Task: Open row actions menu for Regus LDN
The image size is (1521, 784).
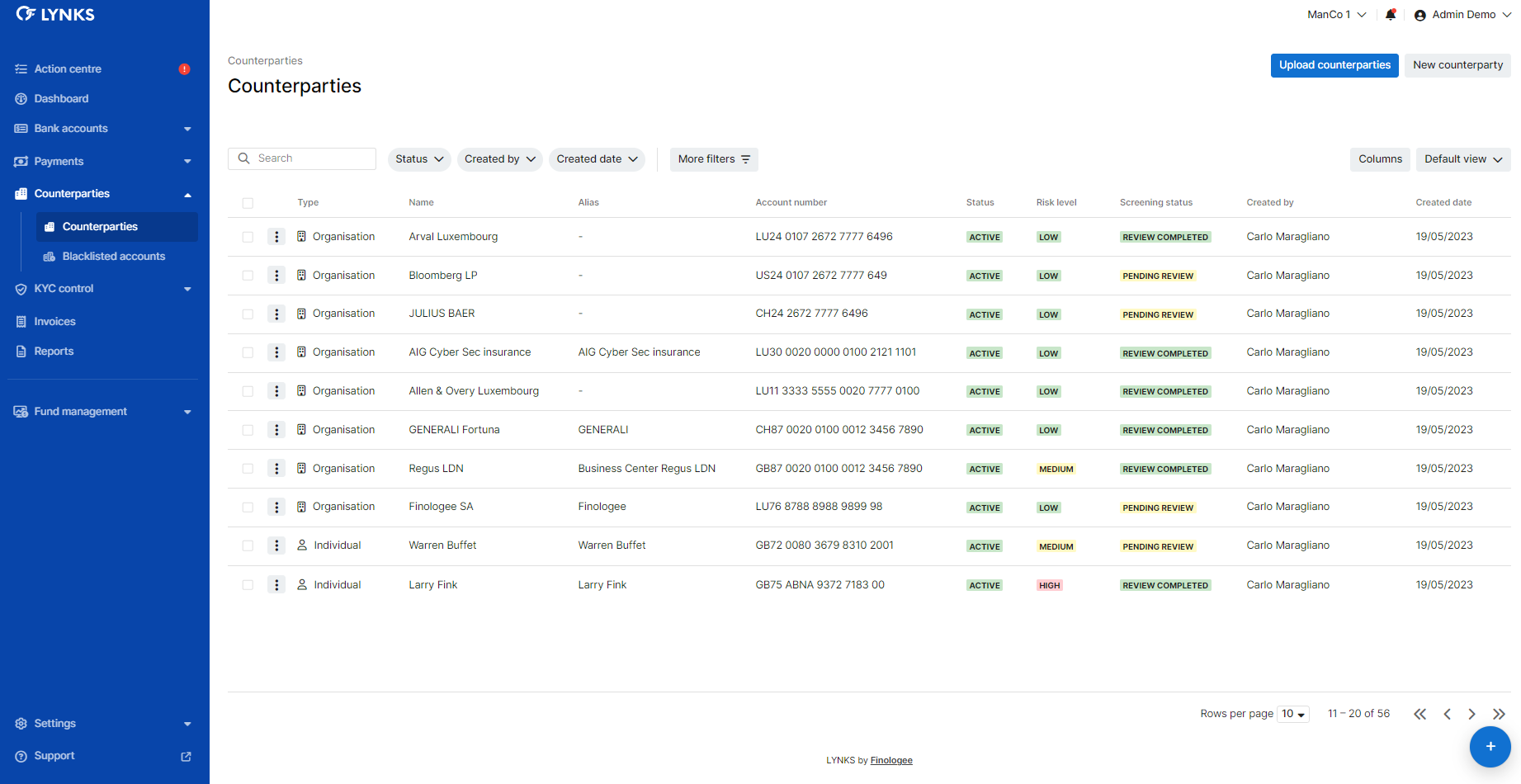Action: point(276,469)
